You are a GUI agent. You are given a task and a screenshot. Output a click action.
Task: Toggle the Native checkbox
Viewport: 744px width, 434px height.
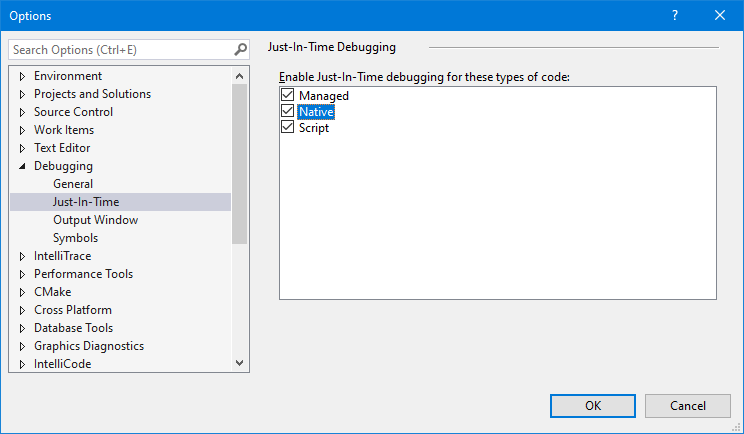click(288, 111)
